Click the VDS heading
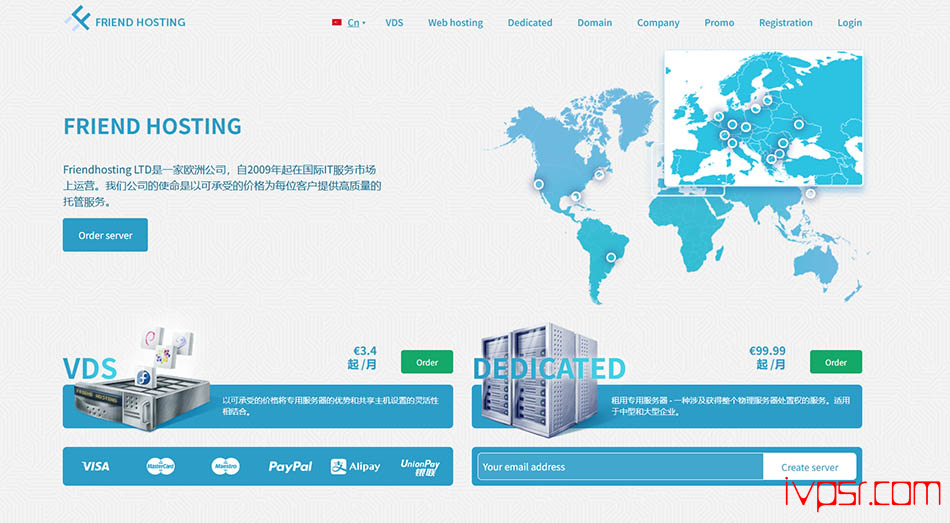 click(x=90, y=368)
